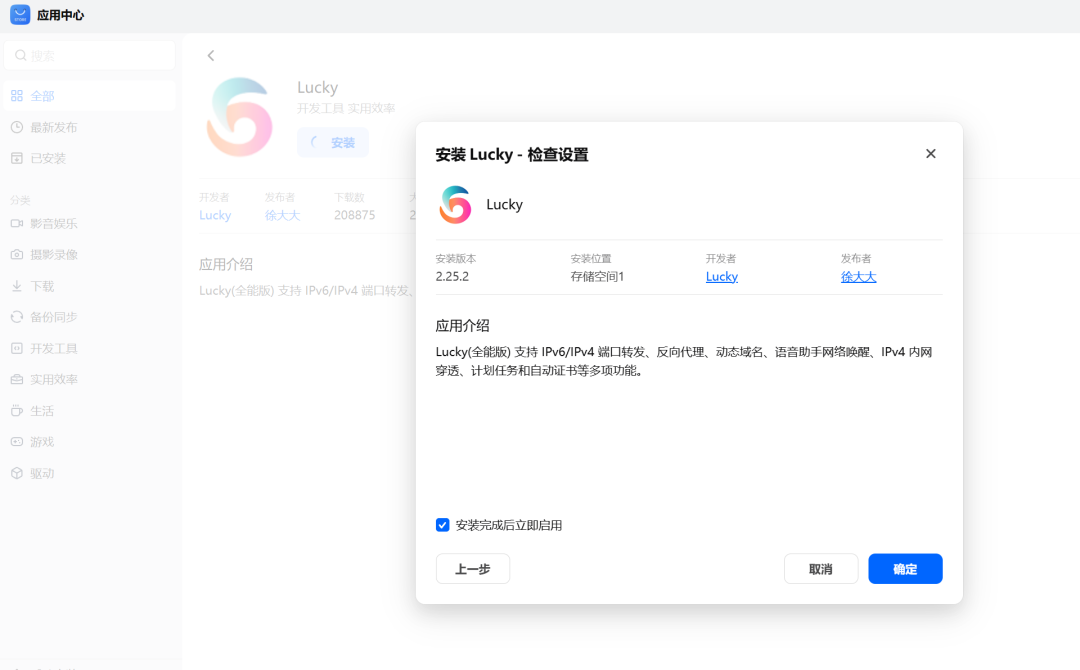Click the Lucky title on app page
The height and width of the screenshot is (670, 1080).
318,87
